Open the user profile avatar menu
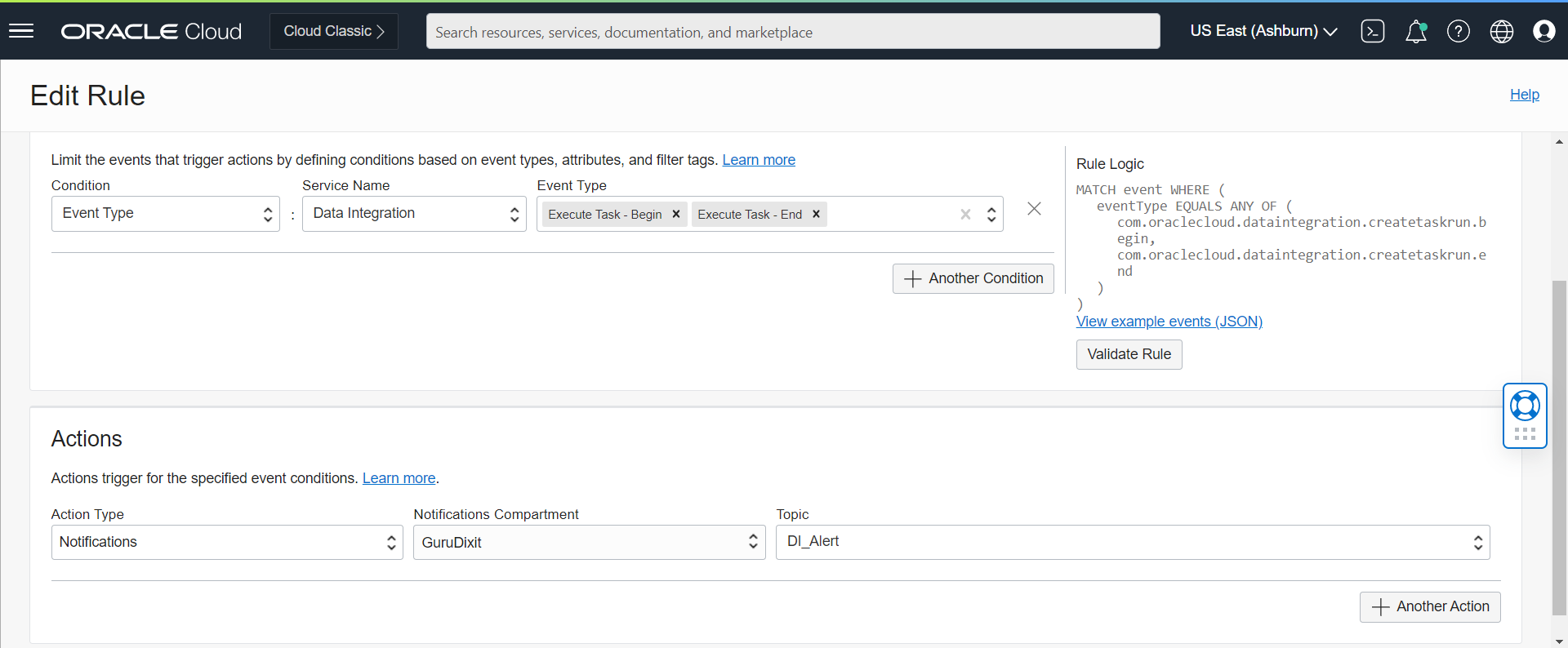Image resolution: width=1568 pixels, height=648 pixels. pos(1543,31)
